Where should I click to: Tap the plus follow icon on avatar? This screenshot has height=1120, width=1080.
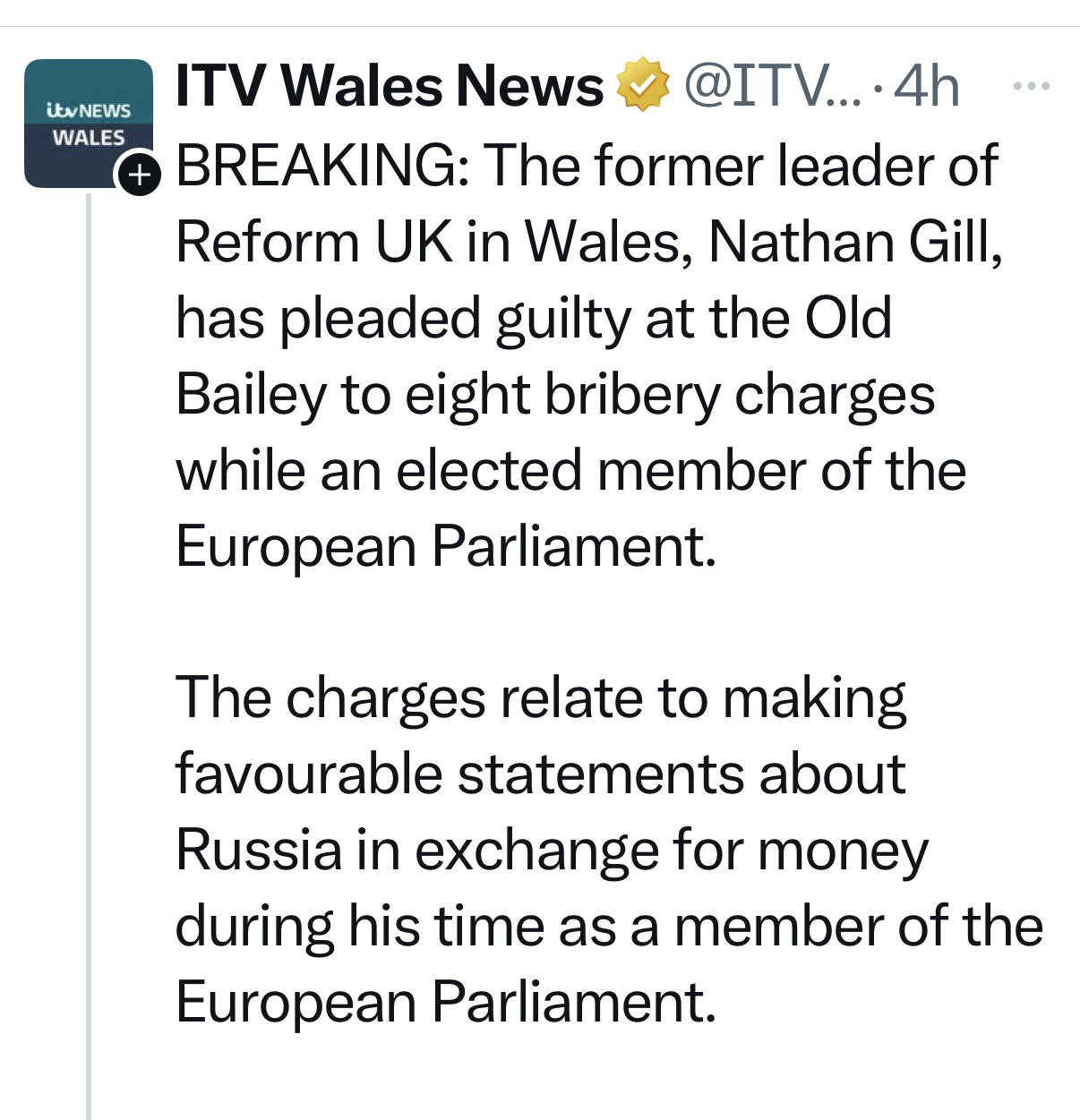137,175
